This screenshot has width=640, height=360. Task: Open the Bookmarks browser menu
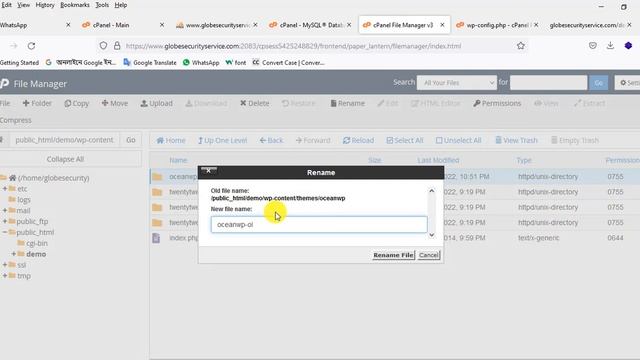click(75, 5)
